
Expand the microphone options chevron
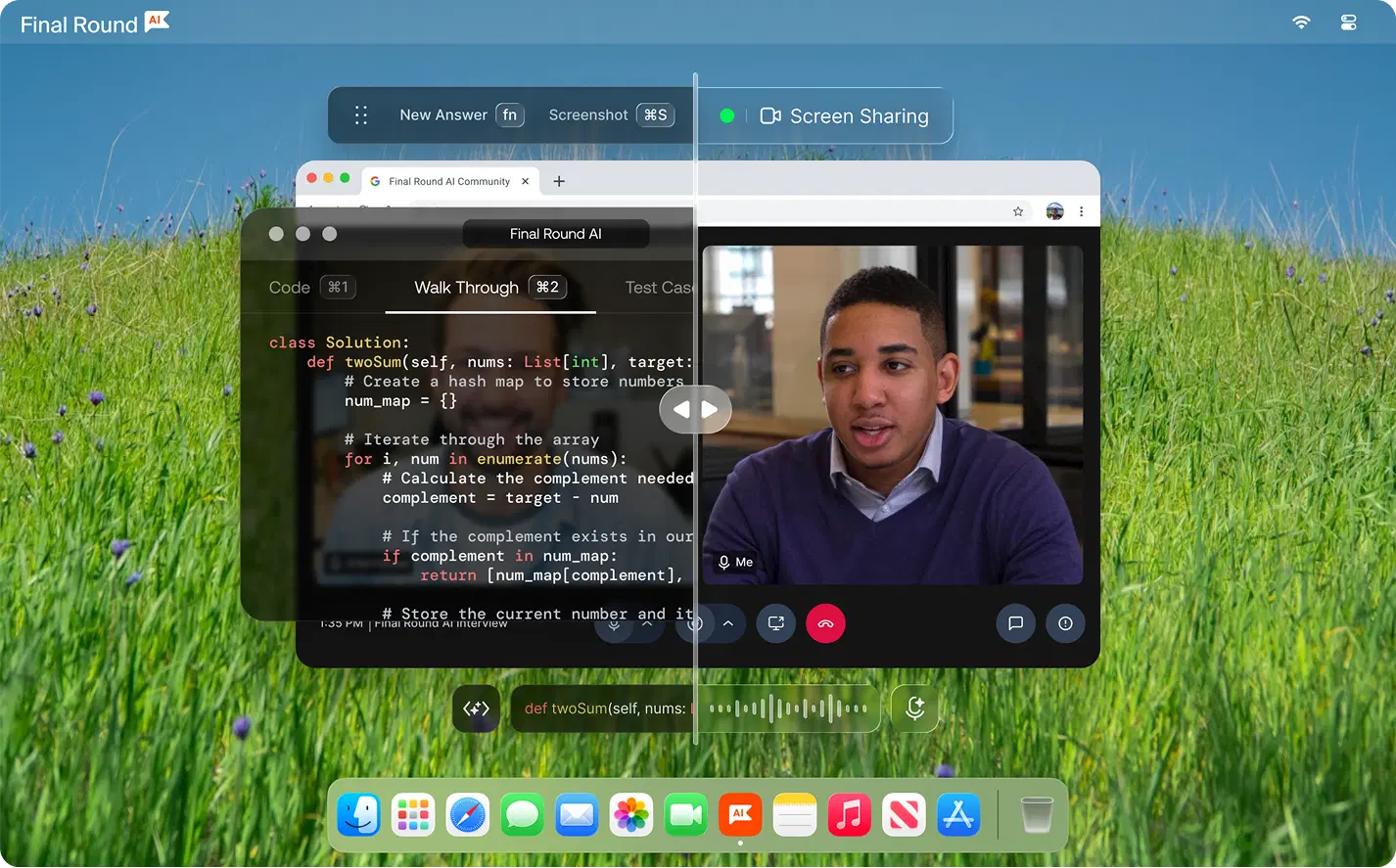(646, 623)
